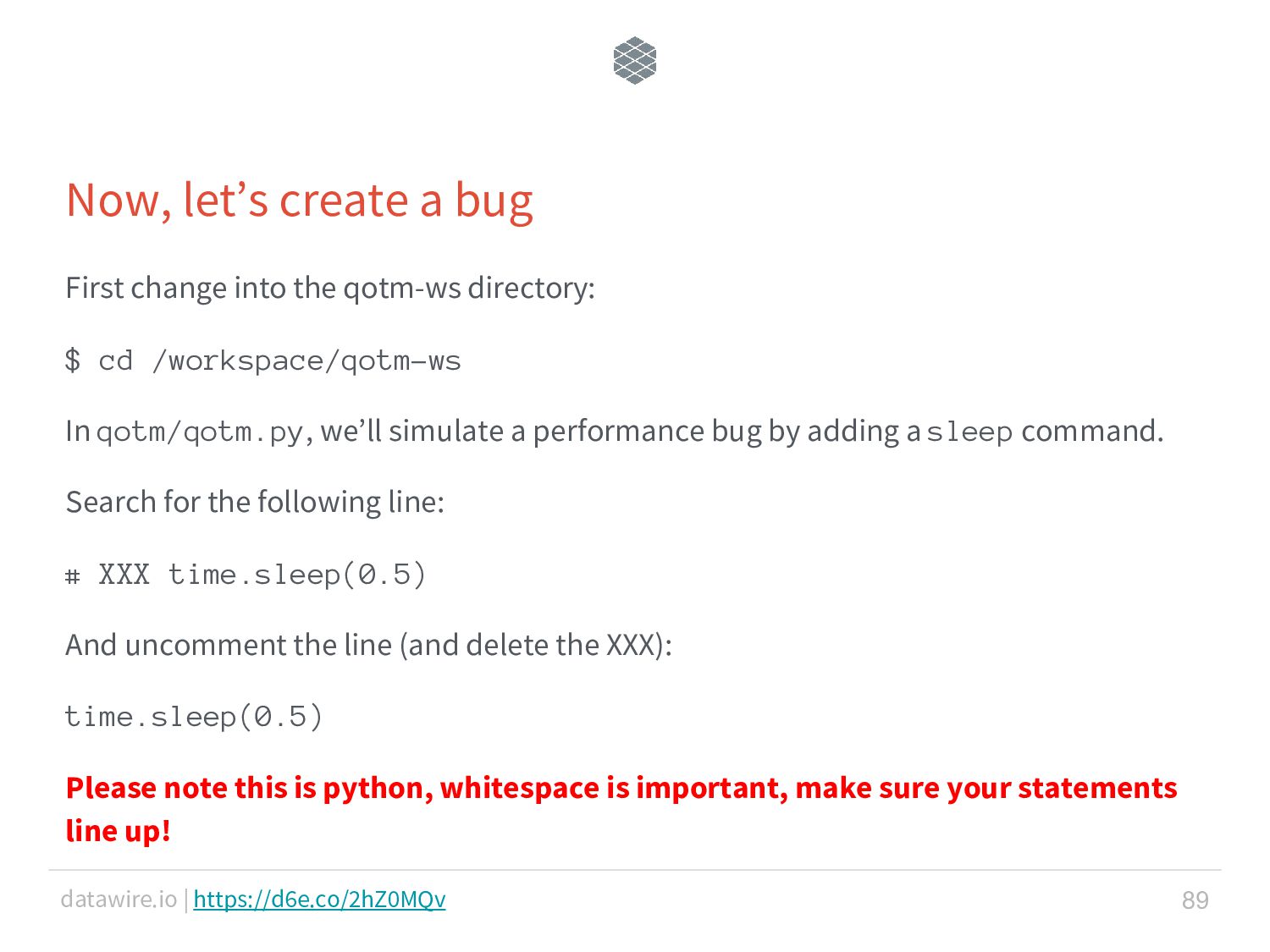
Task: Click 'And uncomment the line' instruction text
Action: tap(368, 646)
